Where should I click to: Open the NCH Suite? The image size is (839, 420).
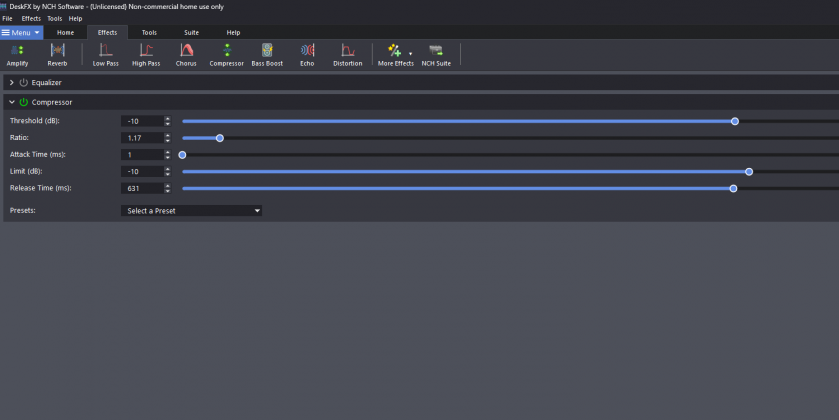pyautogui.click(x=436, y=55)
